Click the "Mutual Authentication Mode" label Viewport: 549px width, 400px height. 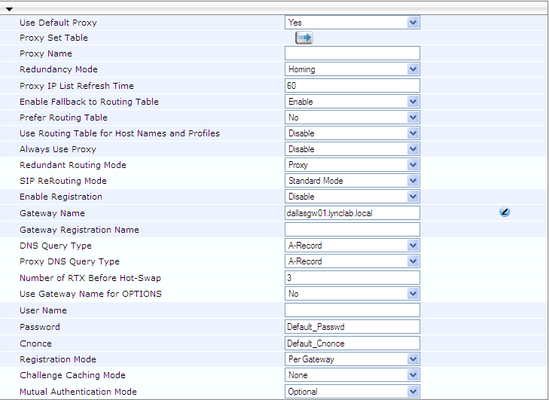(x=78, y=392)
